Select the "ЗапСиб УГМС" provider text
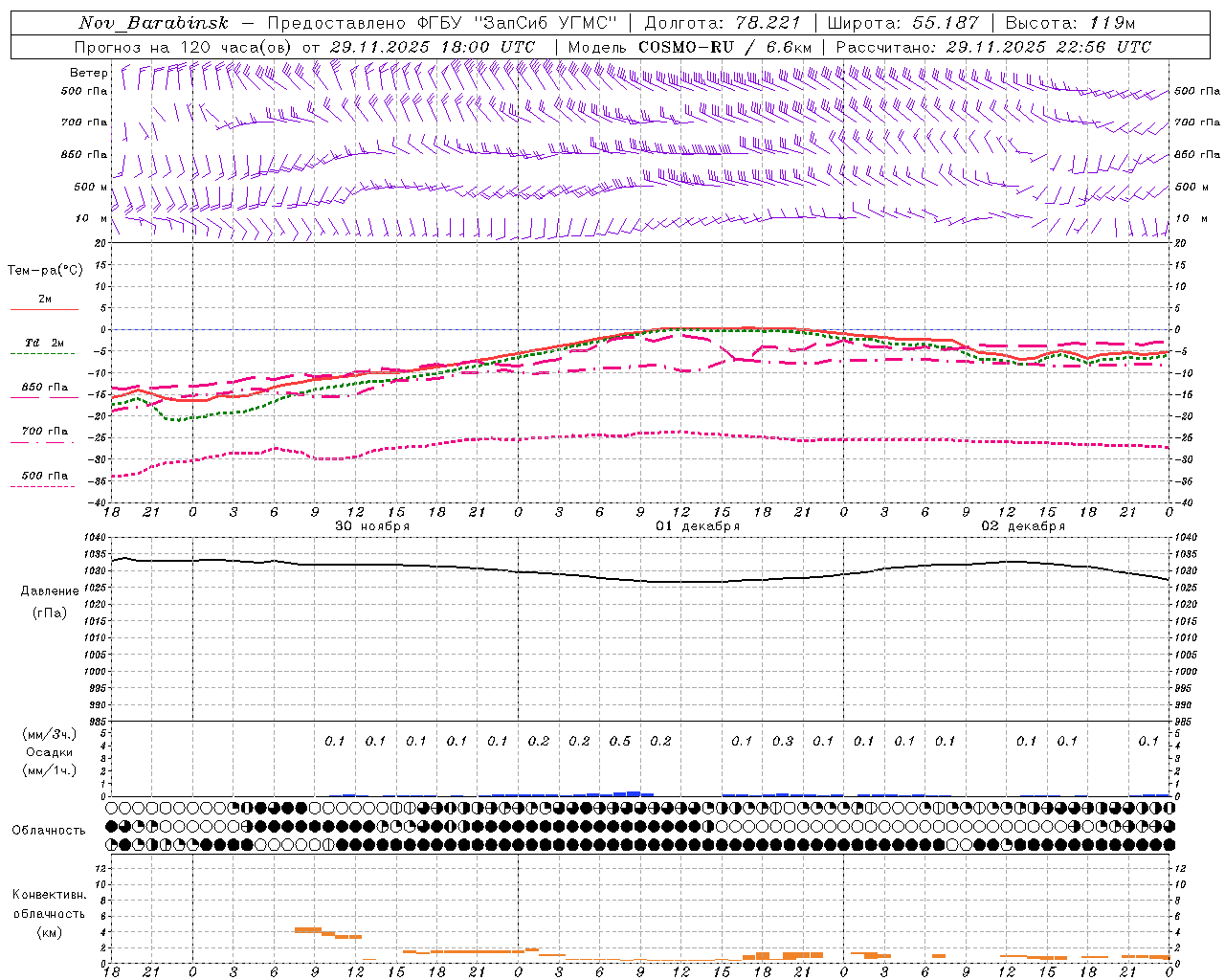This screenshot has width=1225, height=980. pyautogui.click(x=546, y=23)
